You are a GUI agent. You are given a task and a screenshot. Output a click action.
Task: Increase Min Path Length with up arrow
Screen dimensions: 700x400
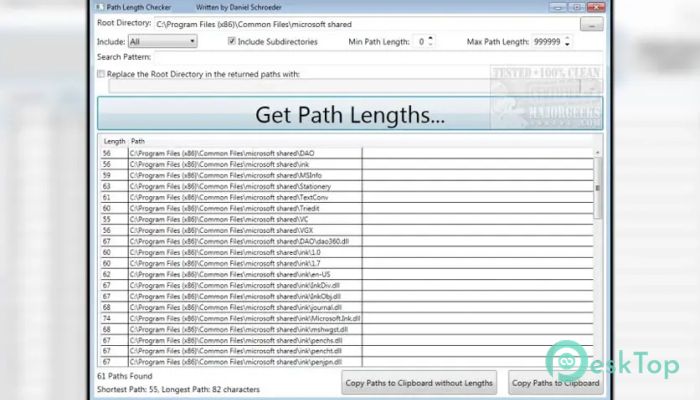430,38
